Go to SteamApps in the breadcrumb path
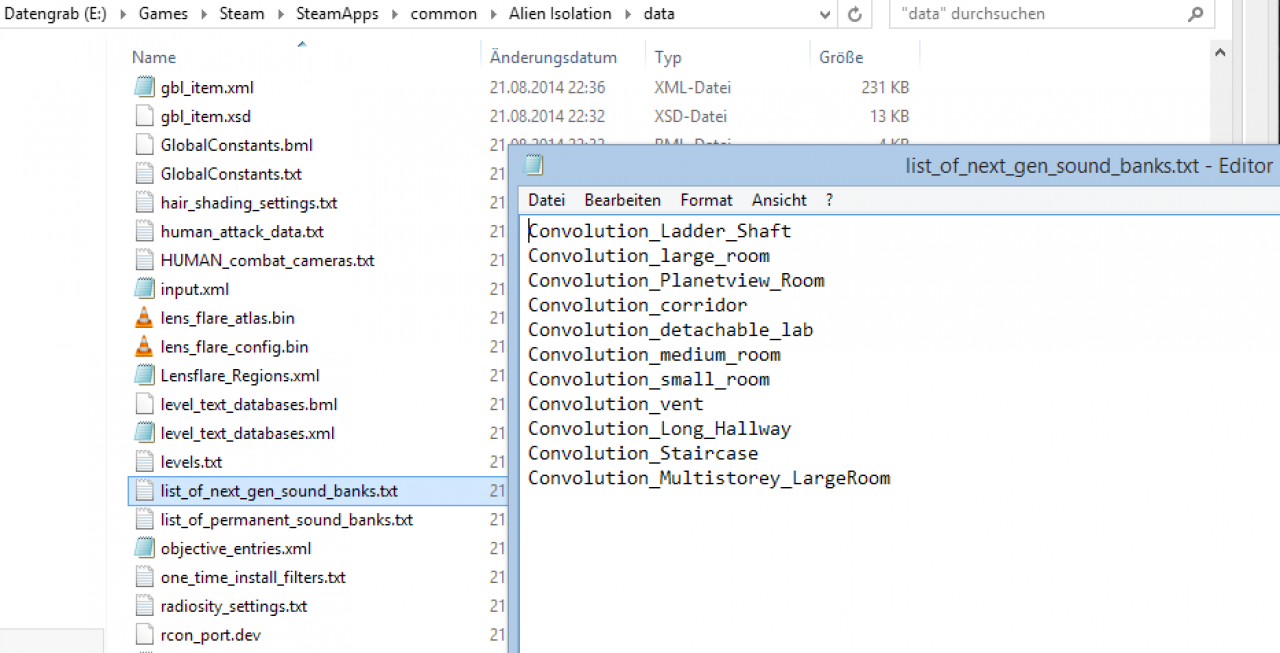Screen dimensions: 1280x653 (x=335, y=14)
